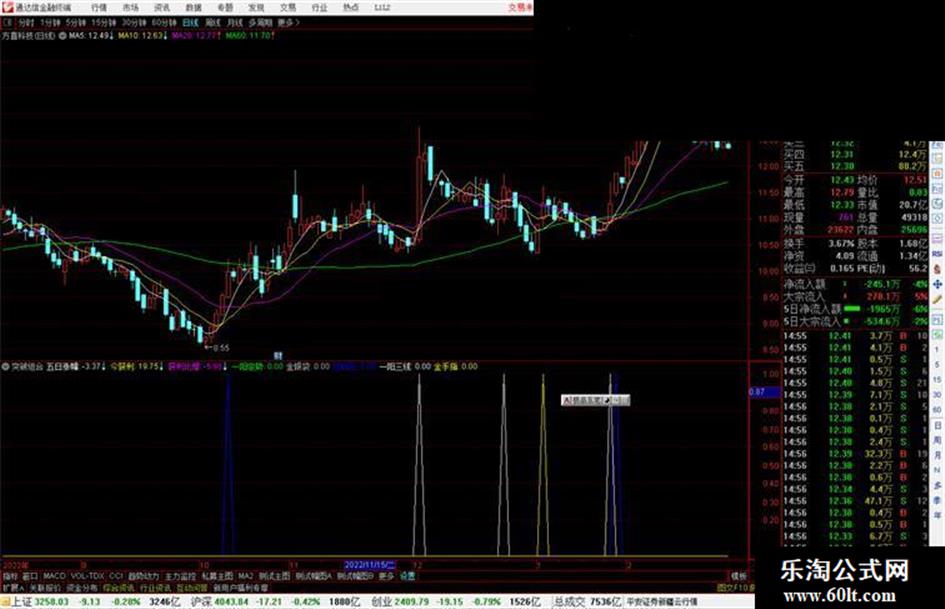The width and height of the screenshot is (945, 609).
Task: Switch chart to 15分钟 period
Action: click(x=104, y=23)
